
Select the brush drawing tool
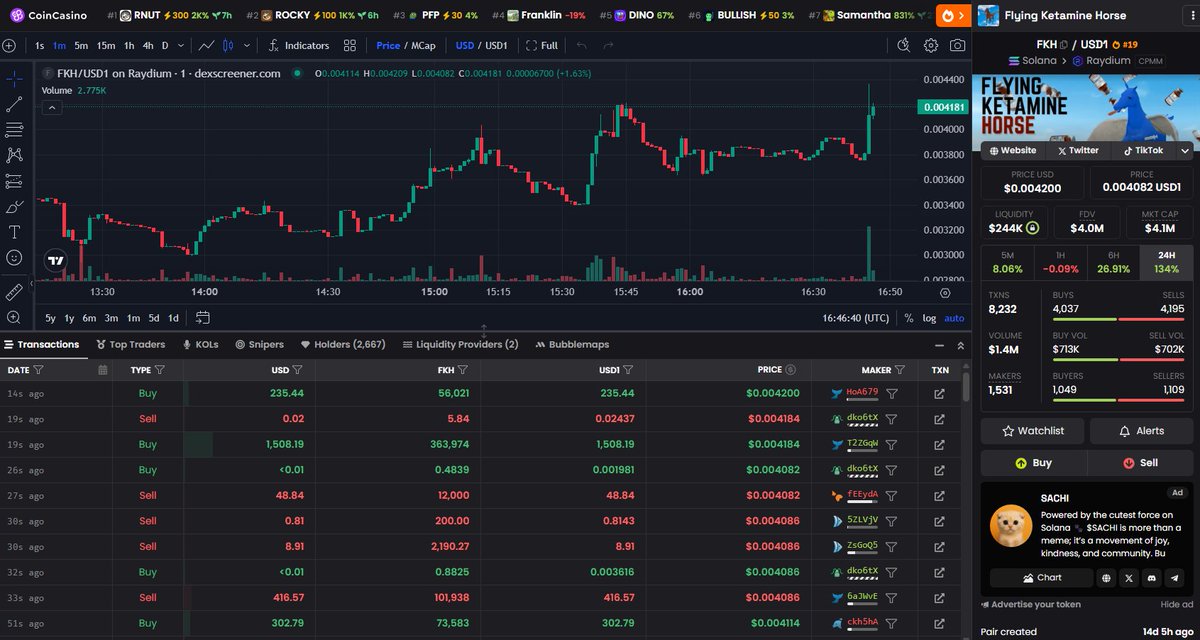coord(14,207)
